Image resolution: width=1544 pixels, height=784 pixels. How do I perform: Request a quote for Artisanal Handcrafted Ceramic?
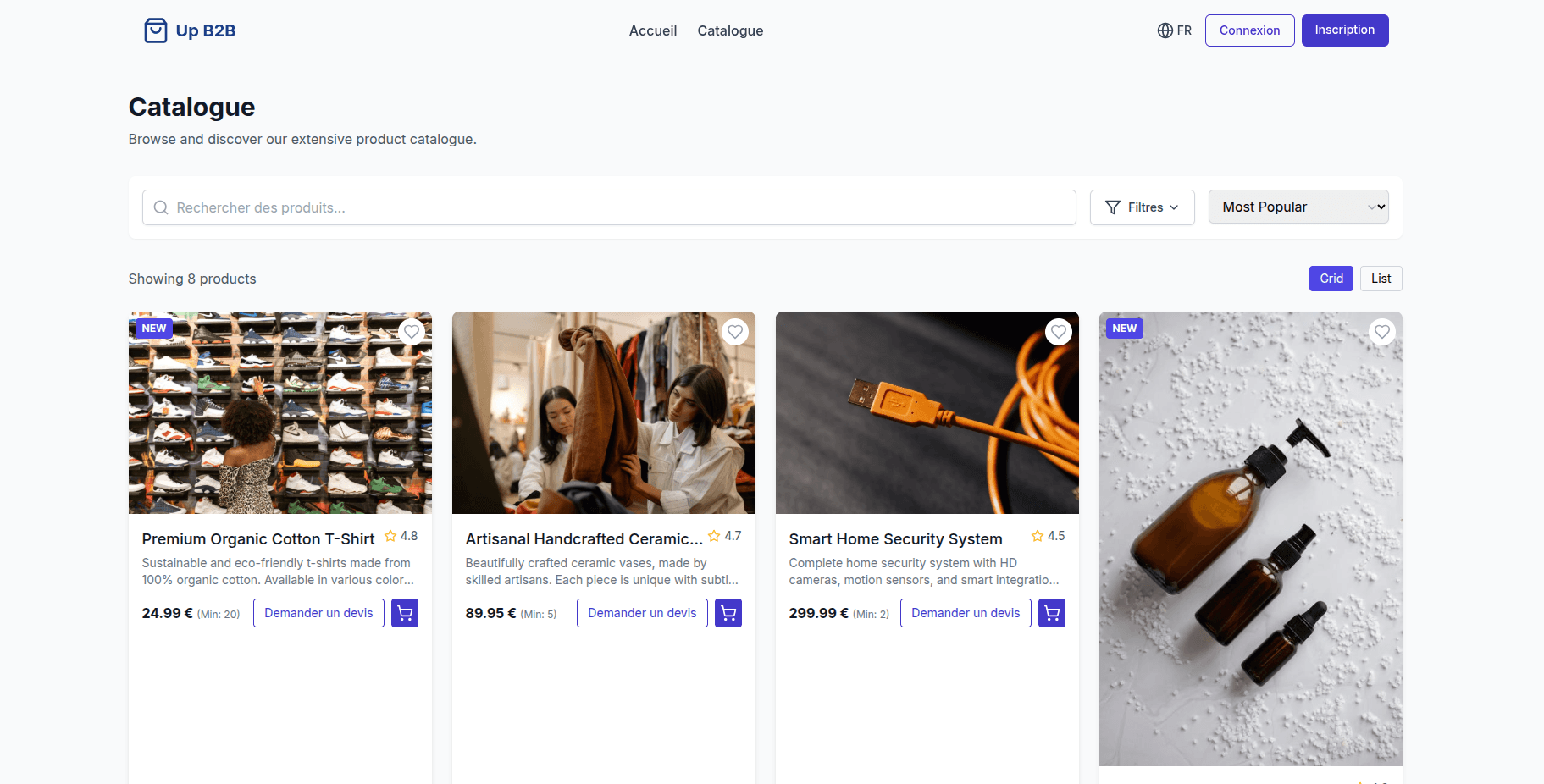642,613
